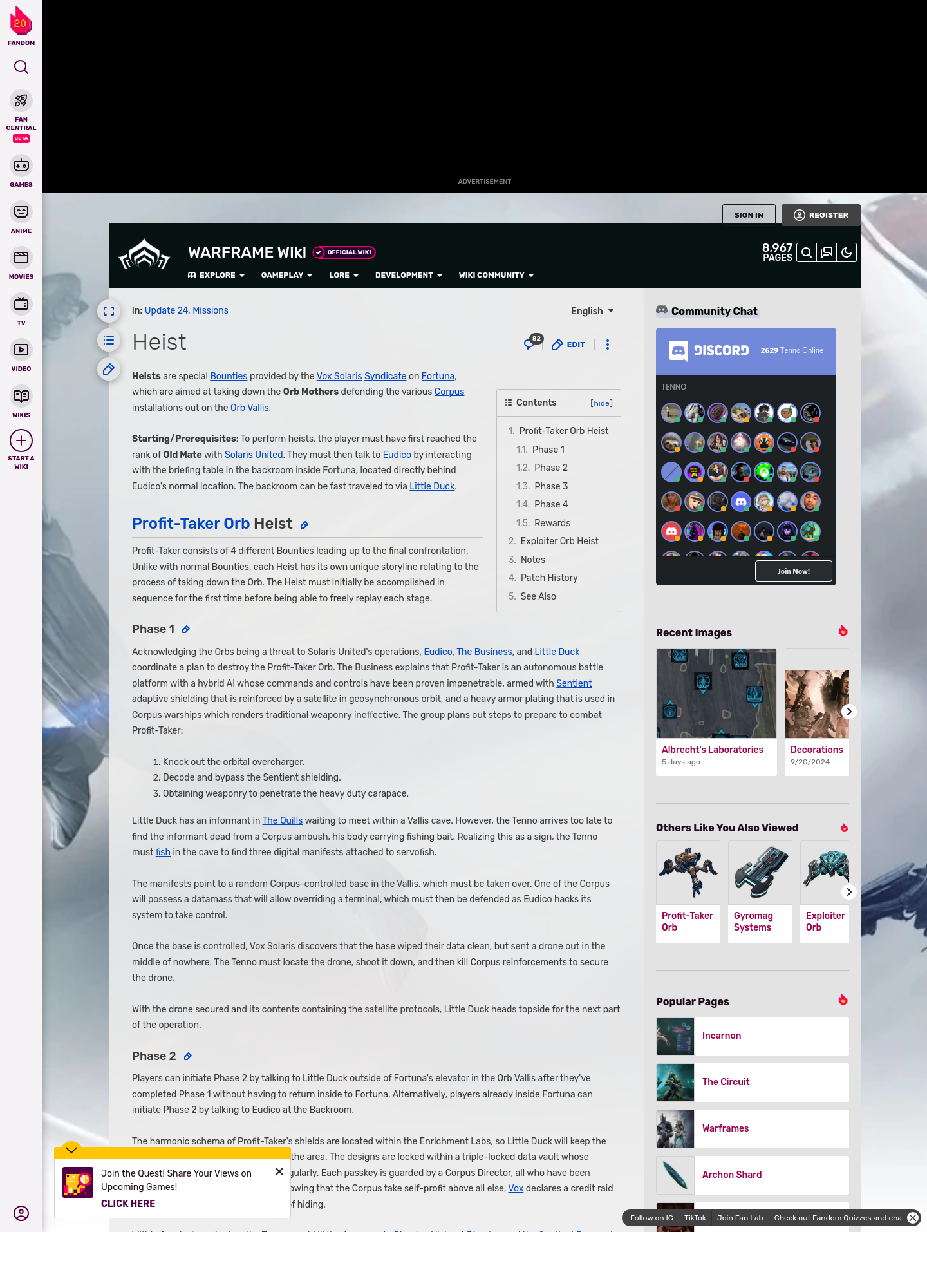Viewport: 927px width, 1288px height.
Task: Edit the Phase 1 section
Action: click(186, 629)
